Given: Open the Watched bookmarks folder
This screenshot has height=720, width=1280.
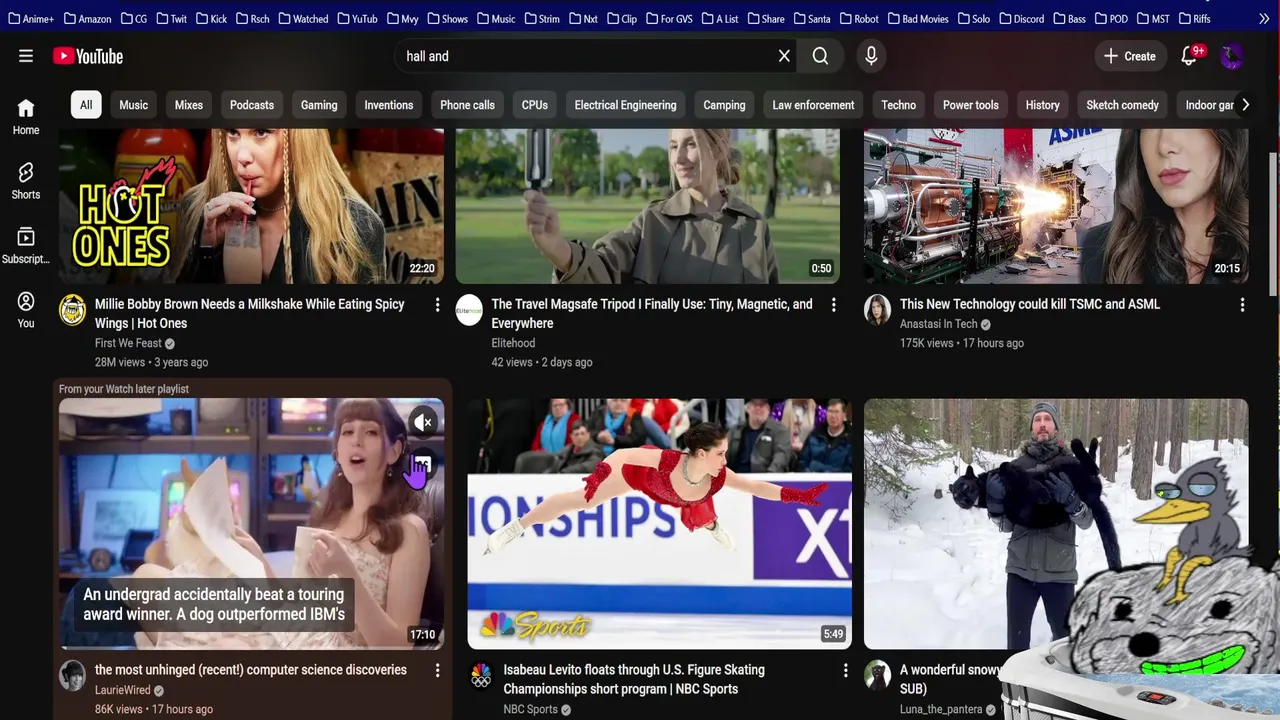Looking at the screenshot, I should pos(303,18).
